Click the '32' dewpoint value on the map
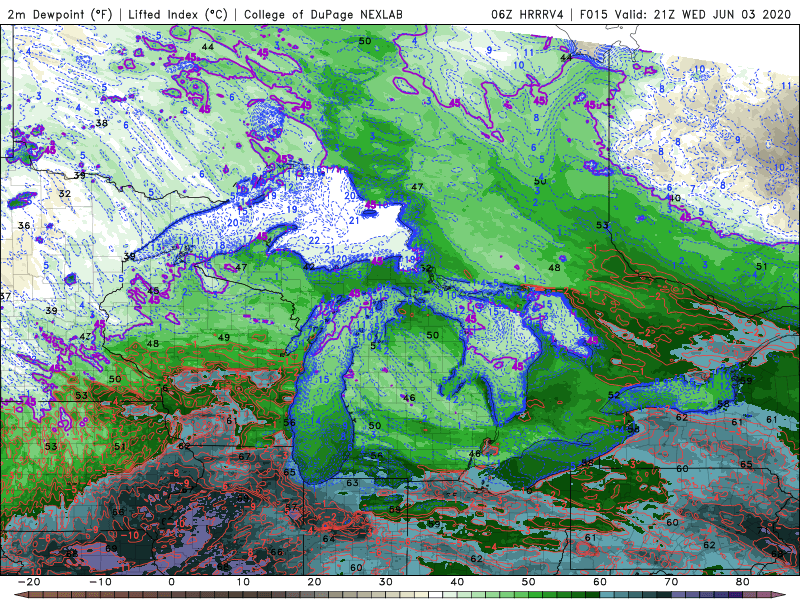Image resolution: width=800 pixels, height=600 pixels. pyautogui.click(x=64, y=194)
